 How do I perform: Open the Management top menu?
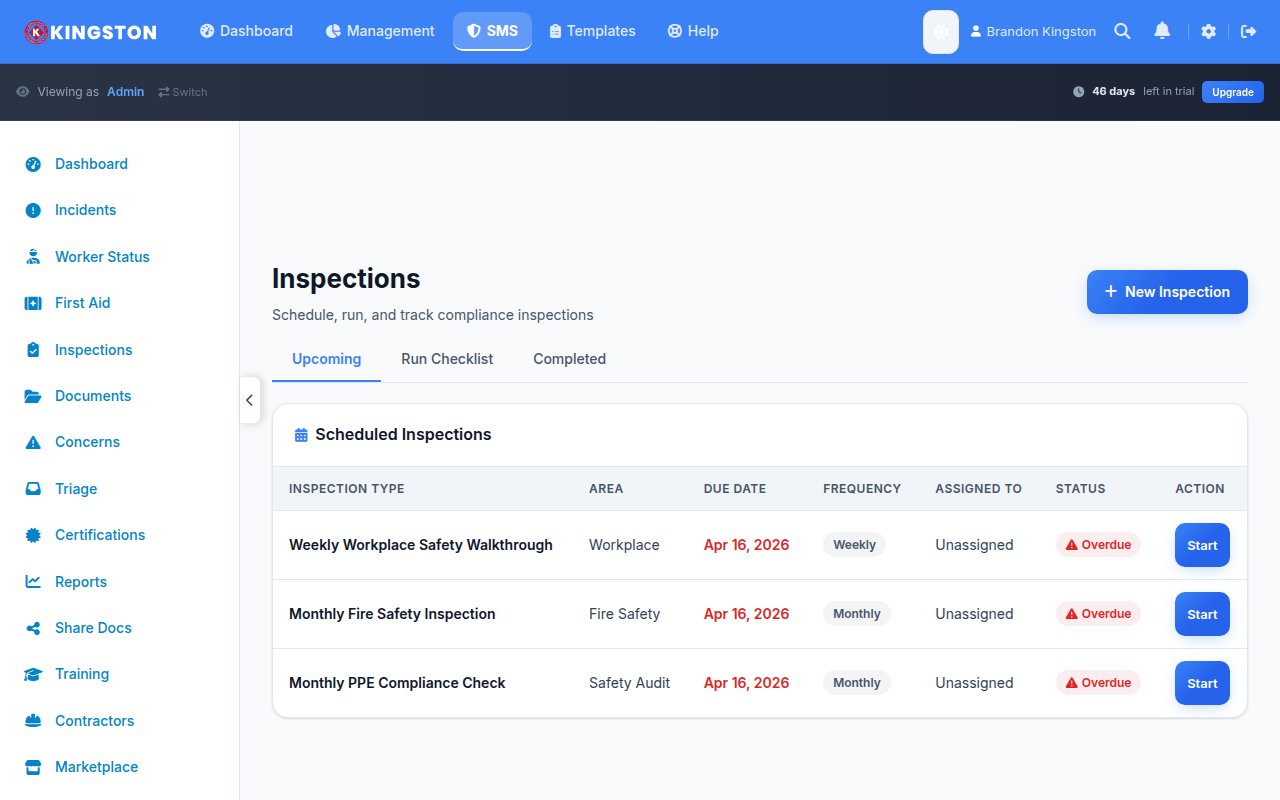[x=380, y=31]
